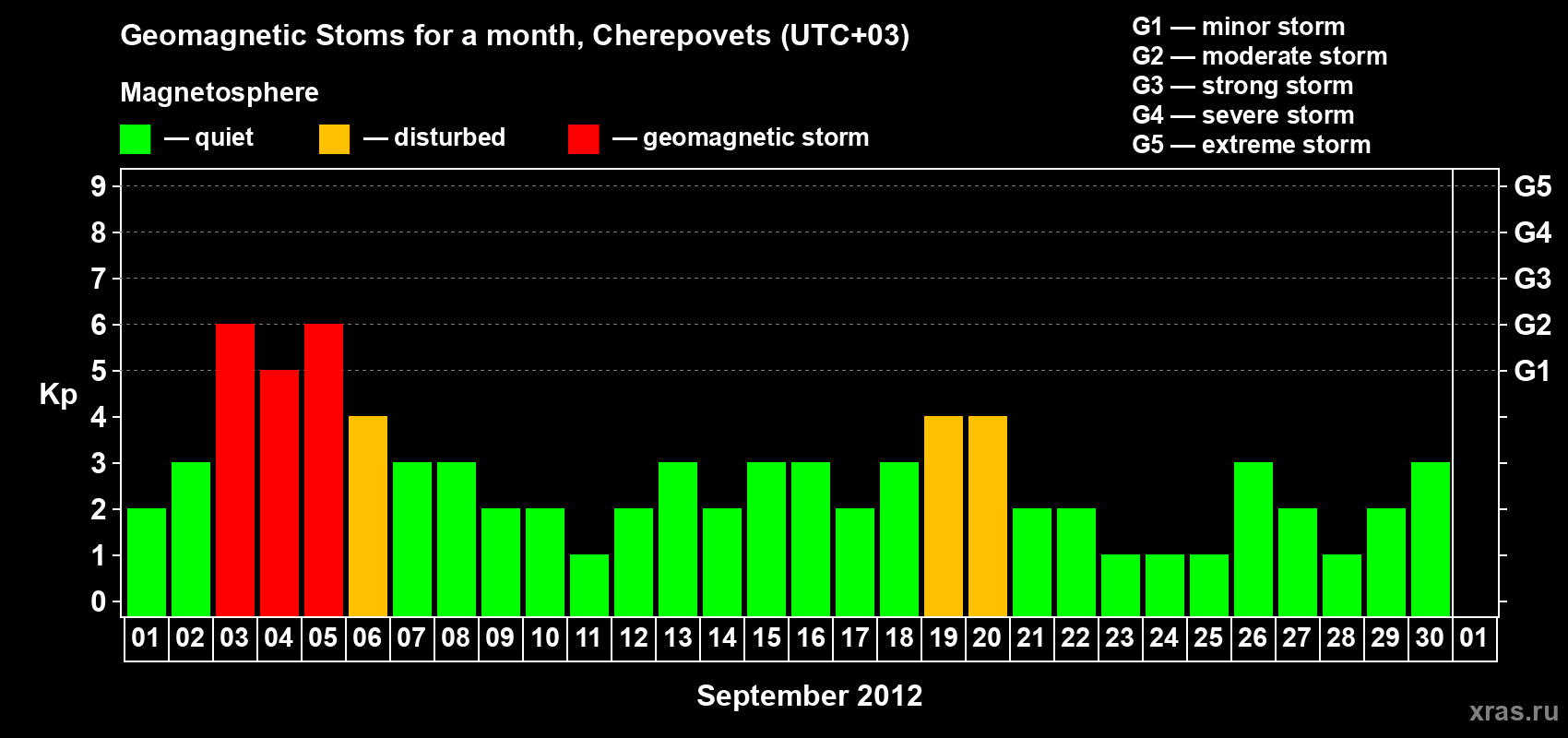The height and width of the screenshot is (738, 1568).
Task: Click the date cell '29' on the axis
Action: pos(1385,638)
